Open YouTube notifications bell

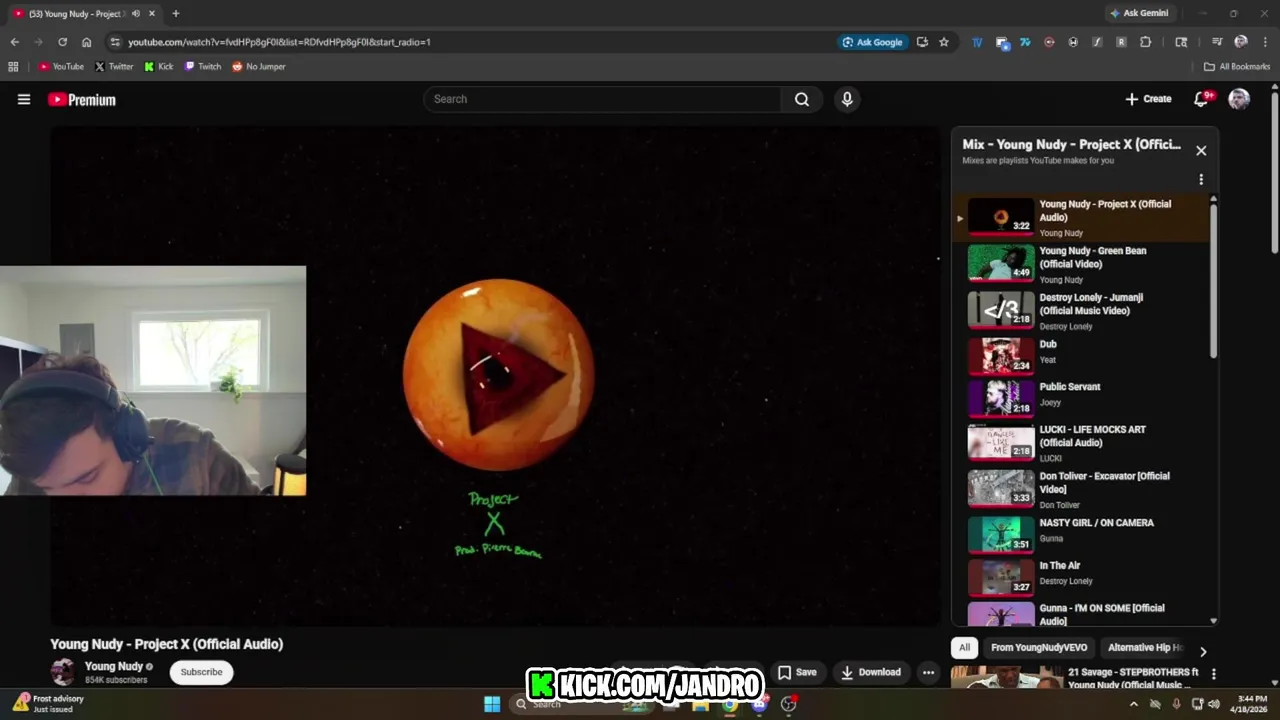[x=1202, y=99]
